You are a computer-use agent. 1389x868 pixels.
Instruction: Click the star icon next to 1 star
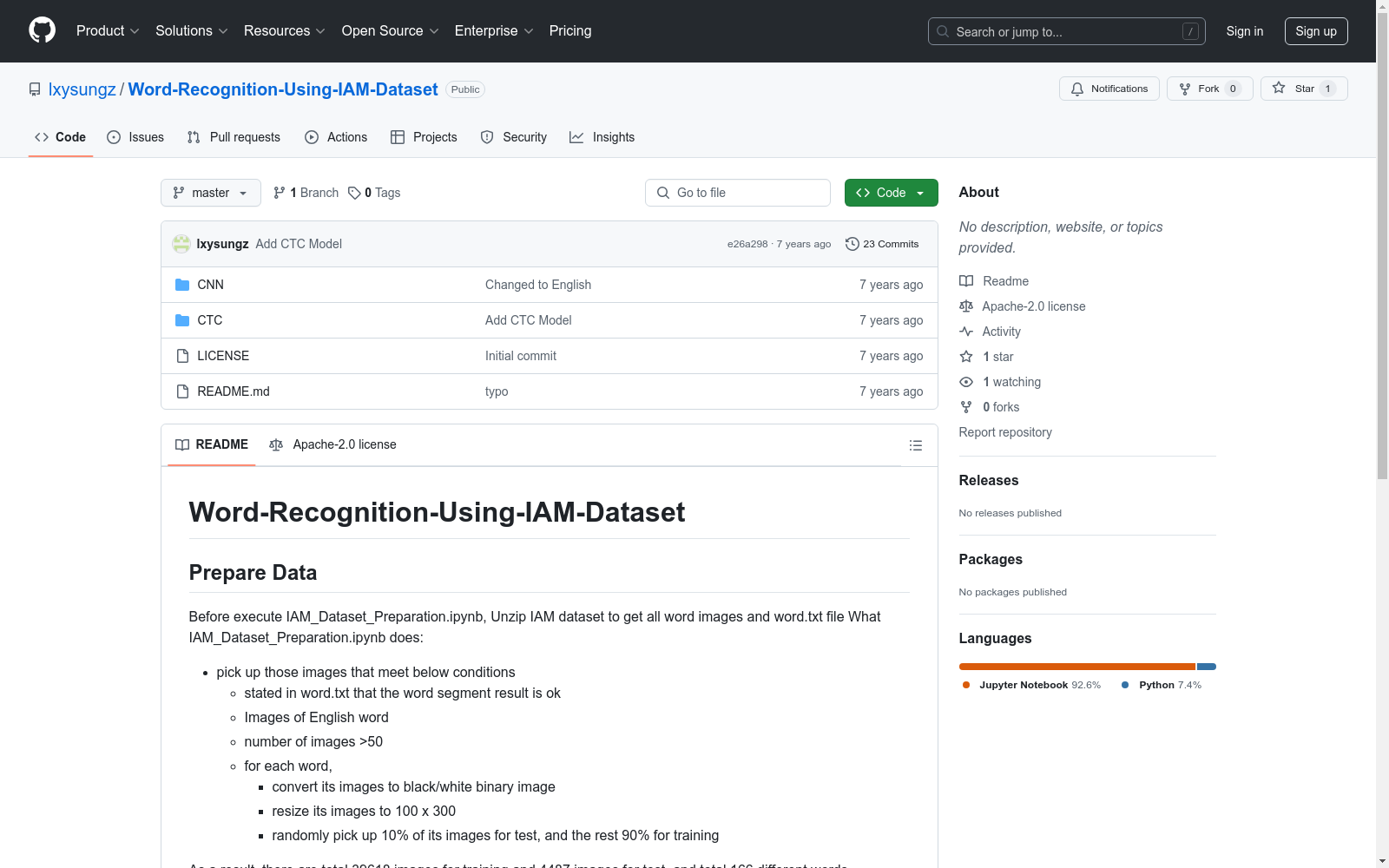tap(966, 357)
